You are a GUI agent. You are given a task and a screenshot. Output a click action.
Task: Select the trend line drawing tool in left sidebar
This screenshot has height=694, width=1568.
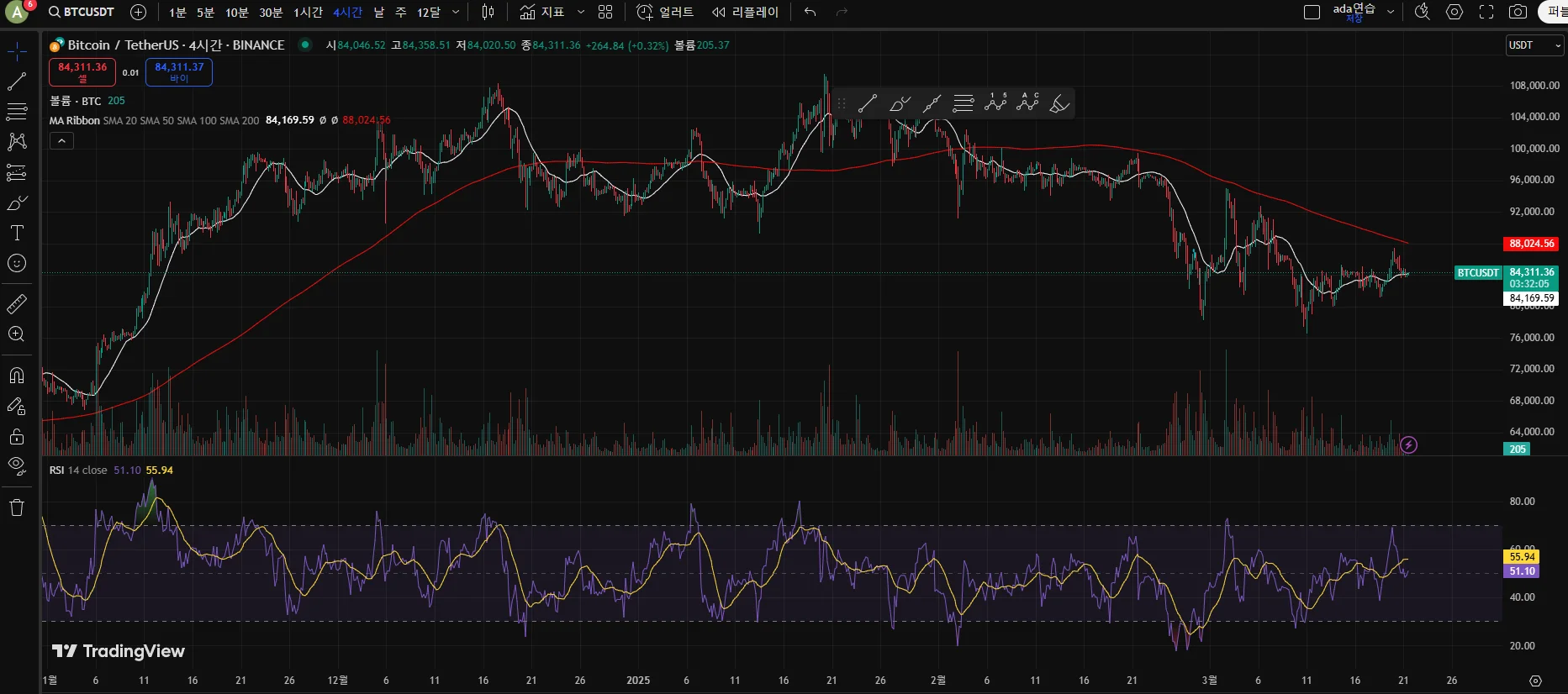pos(17,81)
